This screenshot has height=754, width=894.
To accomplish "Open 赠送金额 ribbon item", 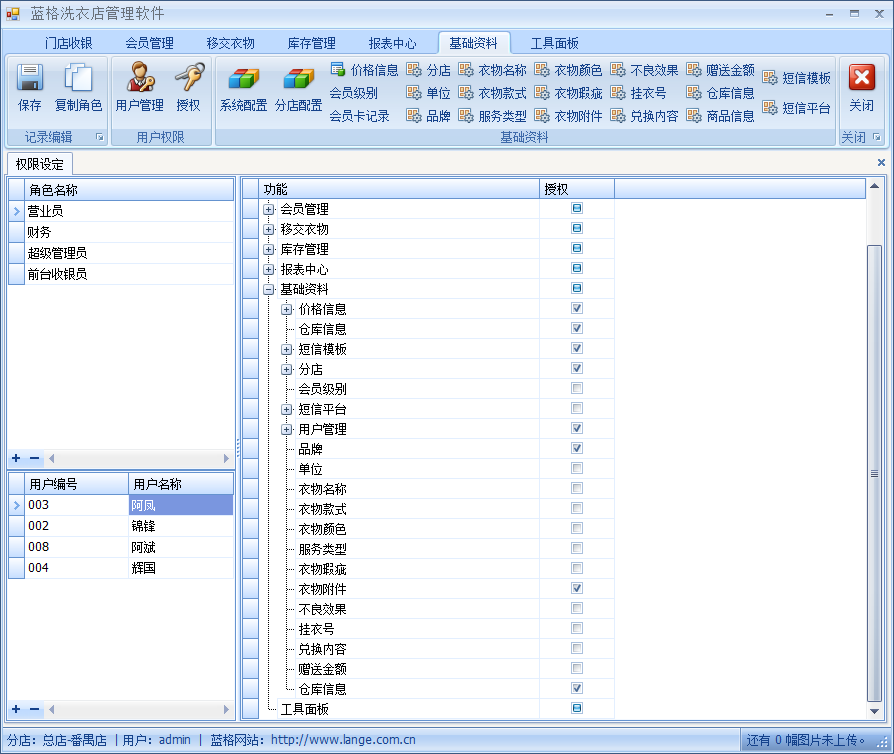I will (721, 70).
